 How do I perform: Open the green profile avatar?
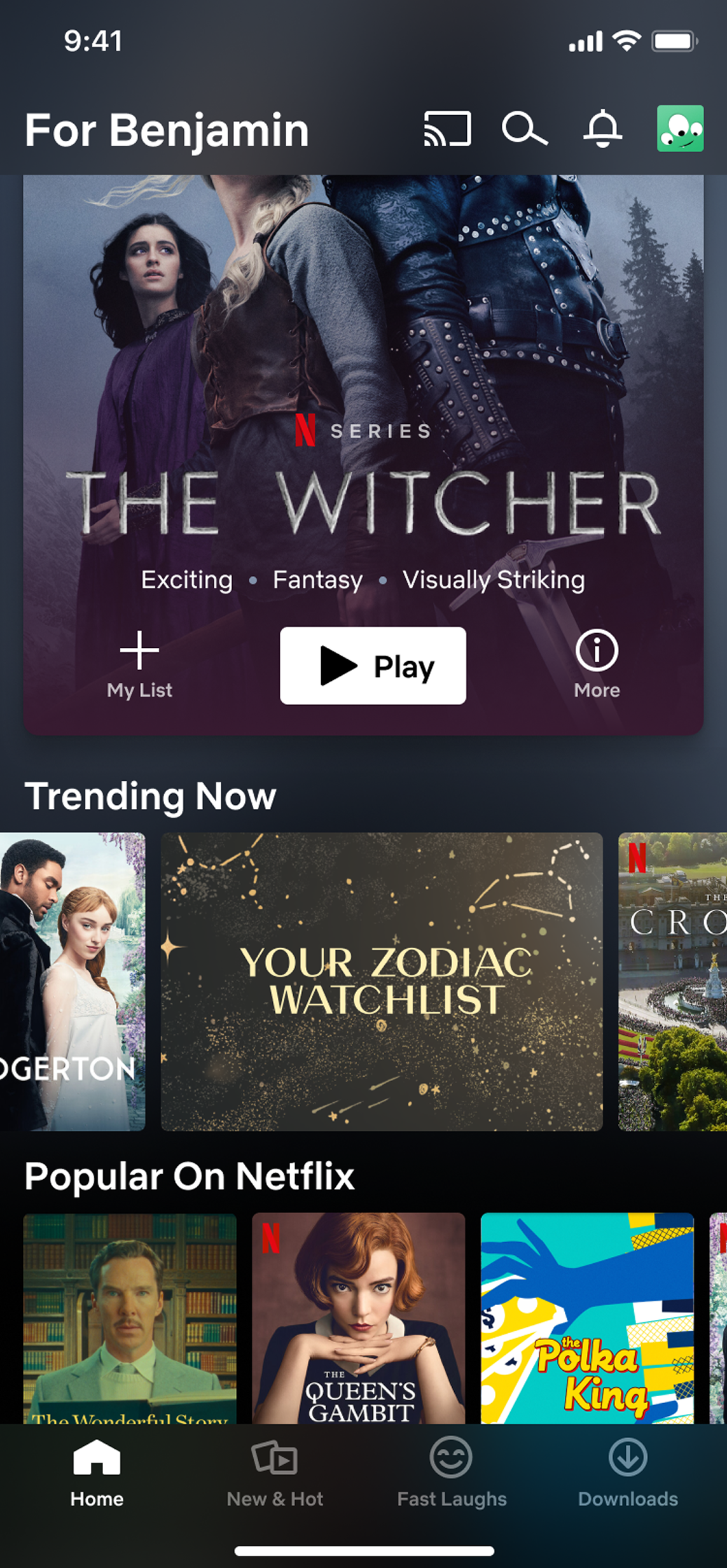tap(680, 129)
